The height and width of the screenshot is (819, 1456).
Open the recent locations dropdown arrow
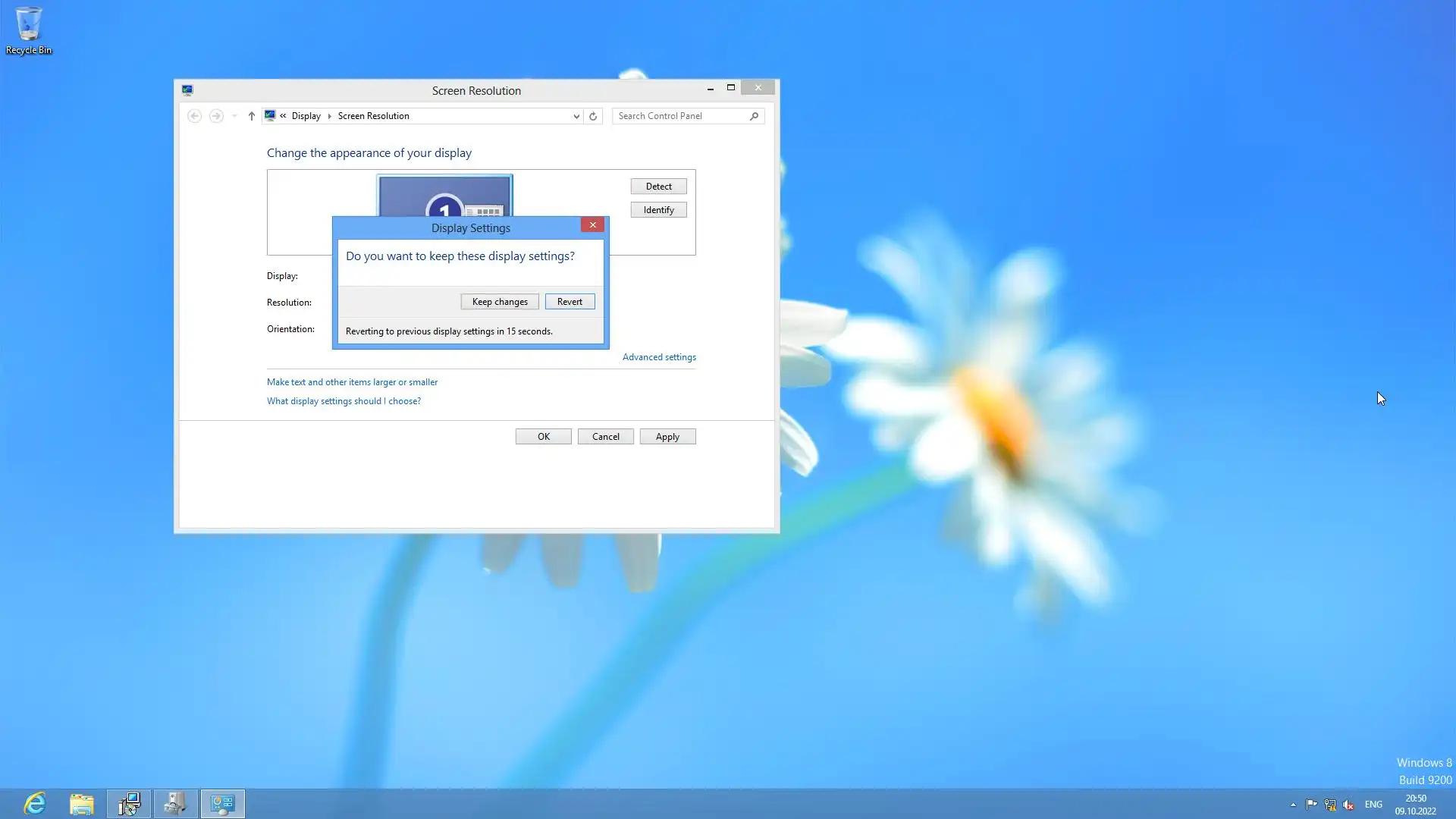click(x=234, y=116)
